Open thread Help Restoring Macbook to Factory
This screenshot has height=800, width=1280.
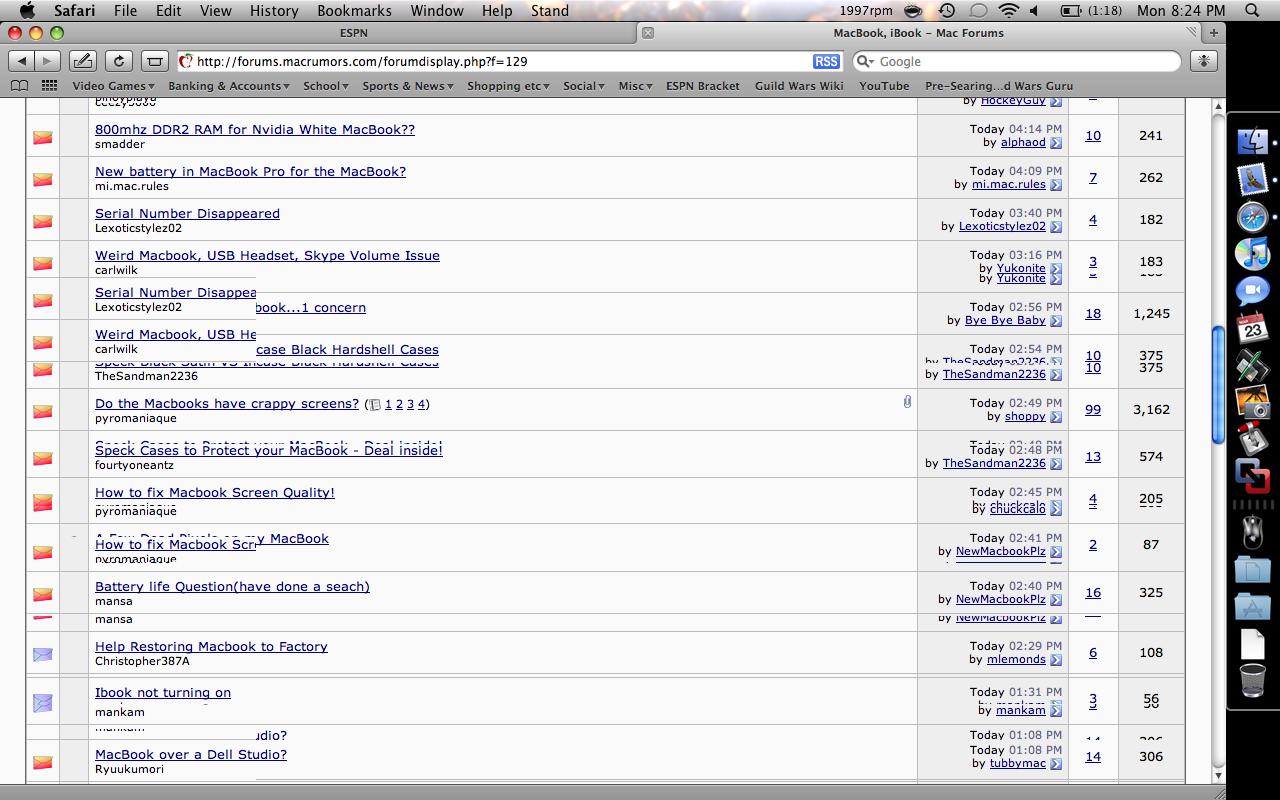point(211,646)
